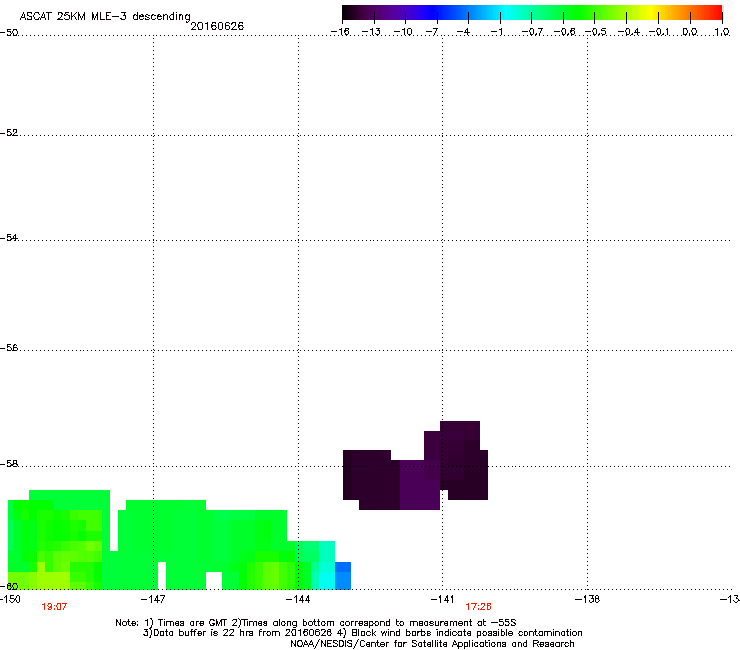
Task: Click the latitude label -50
Action: click(9, 33)
